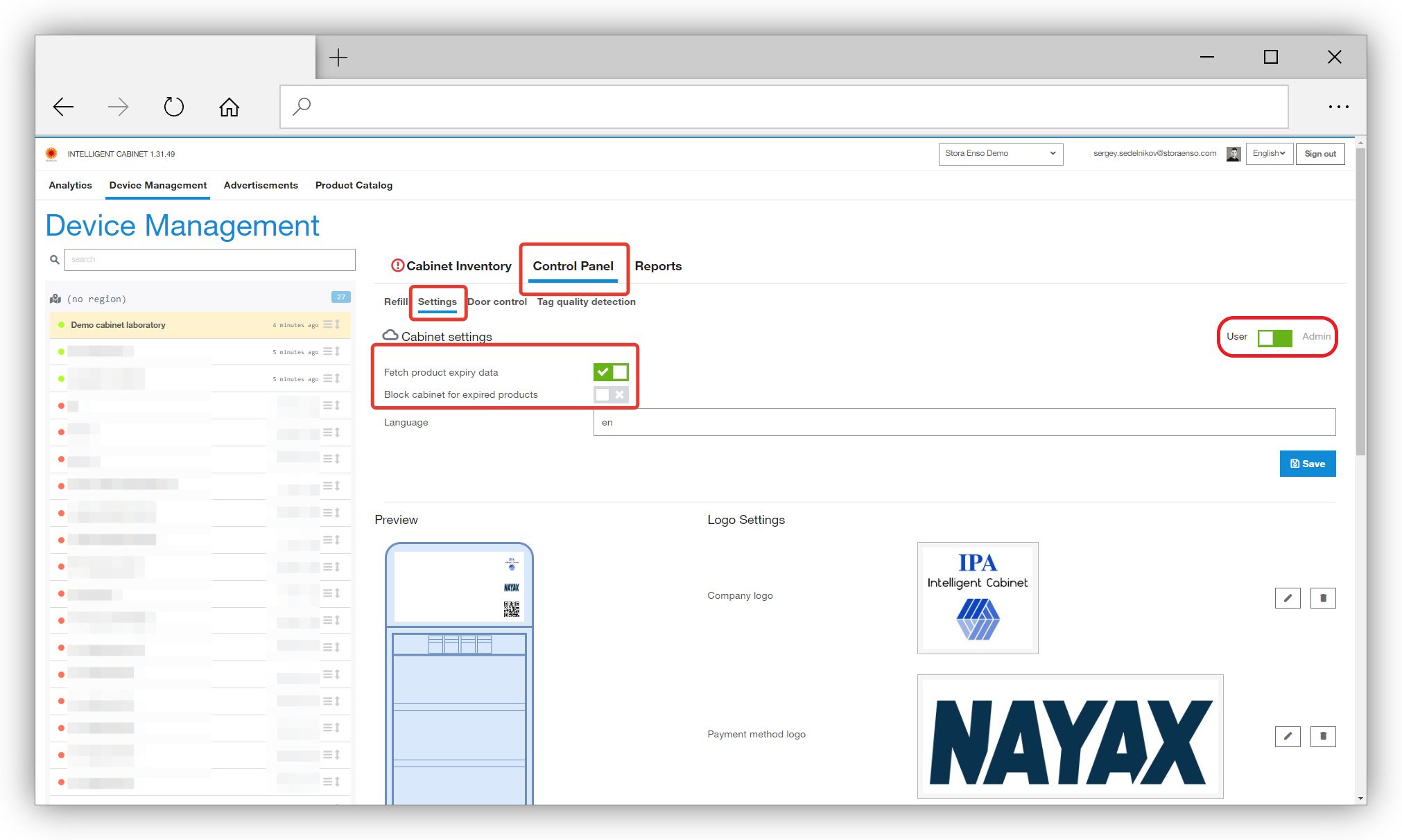Open the browser three-dots menu

[x=1338, y=107]
